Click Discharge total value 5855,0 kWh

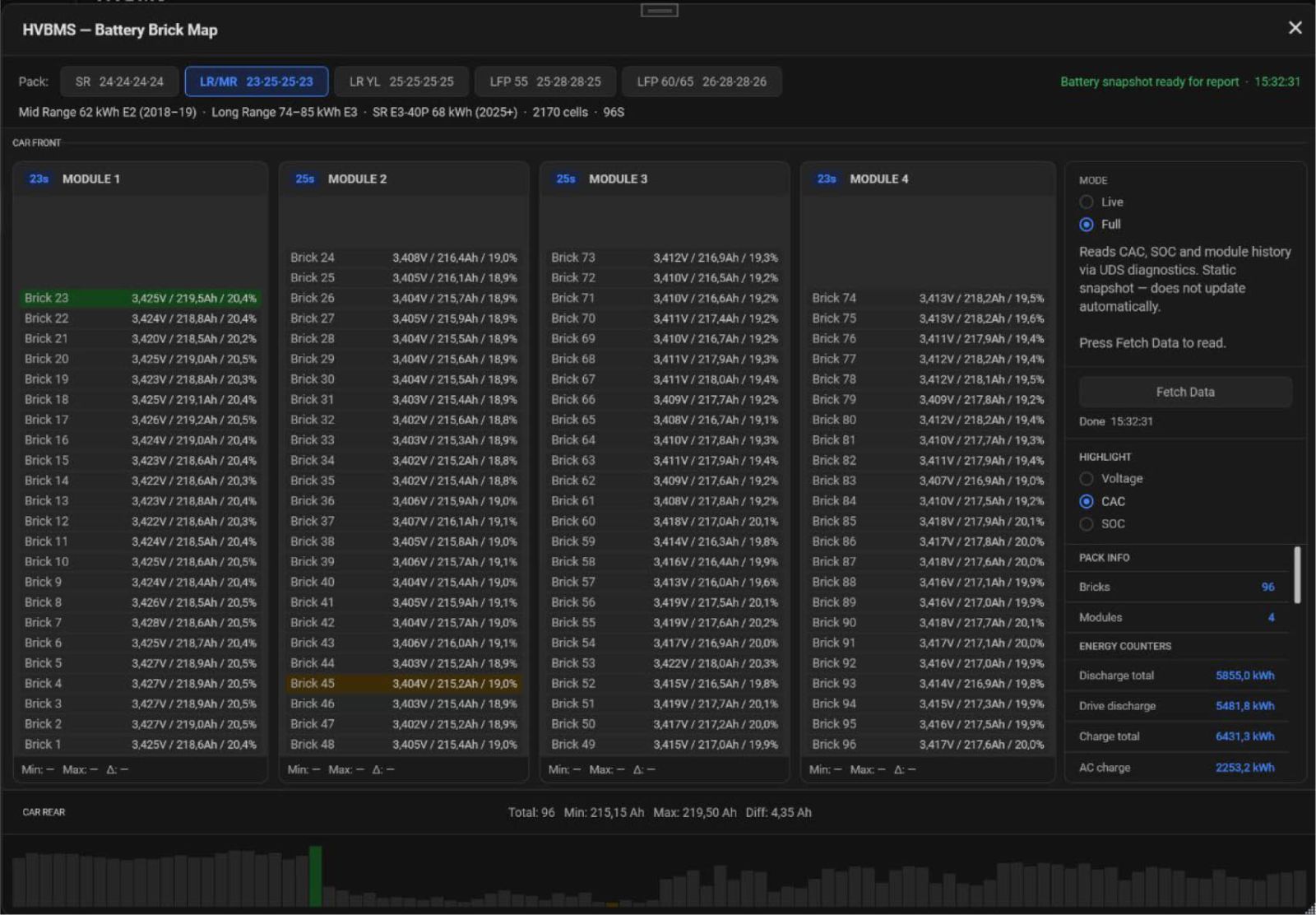click(x=1244, y=675)
